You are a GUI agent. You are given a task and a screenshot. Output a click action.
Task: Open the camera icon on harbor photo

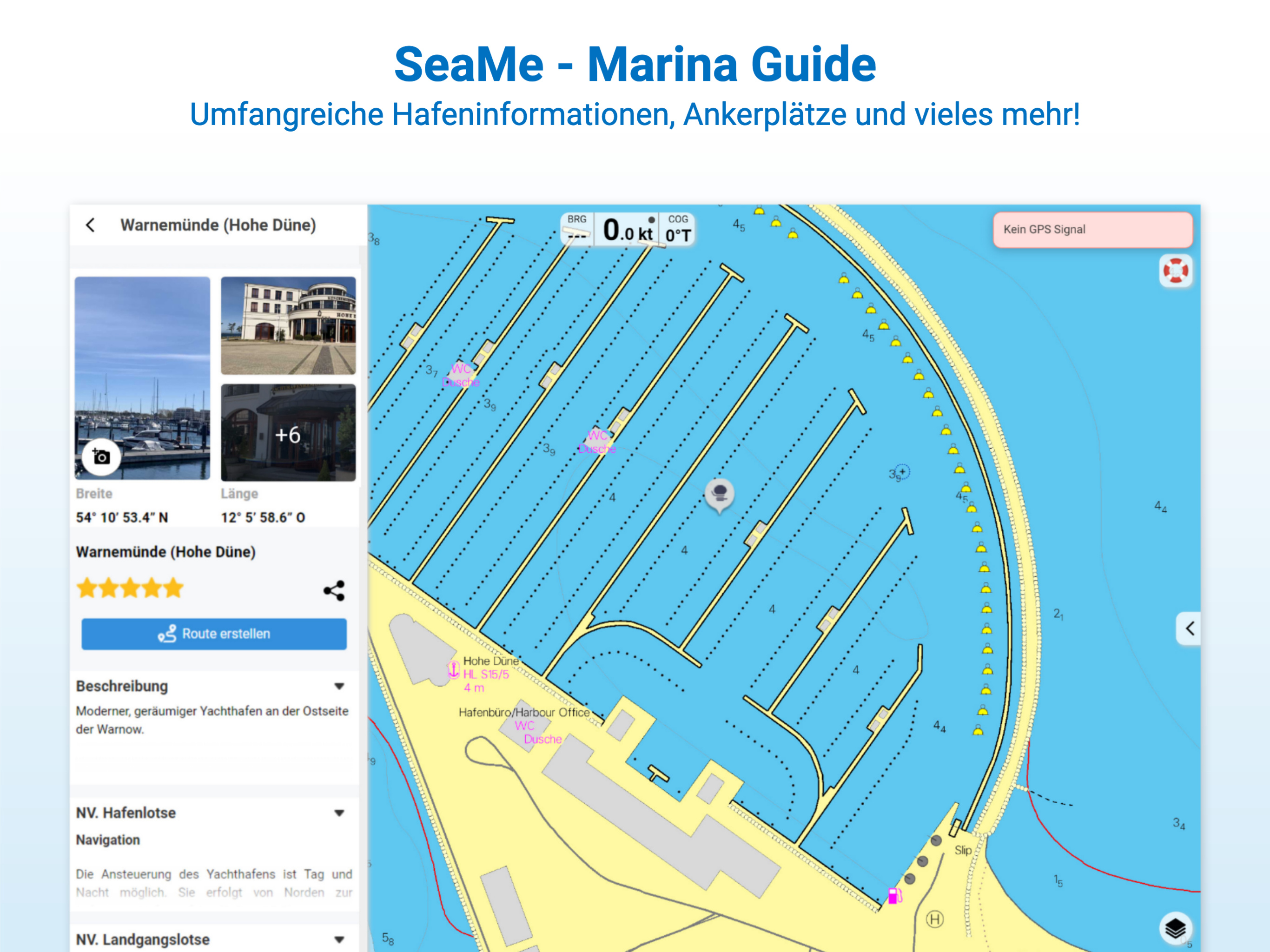(x=102, y=457)
